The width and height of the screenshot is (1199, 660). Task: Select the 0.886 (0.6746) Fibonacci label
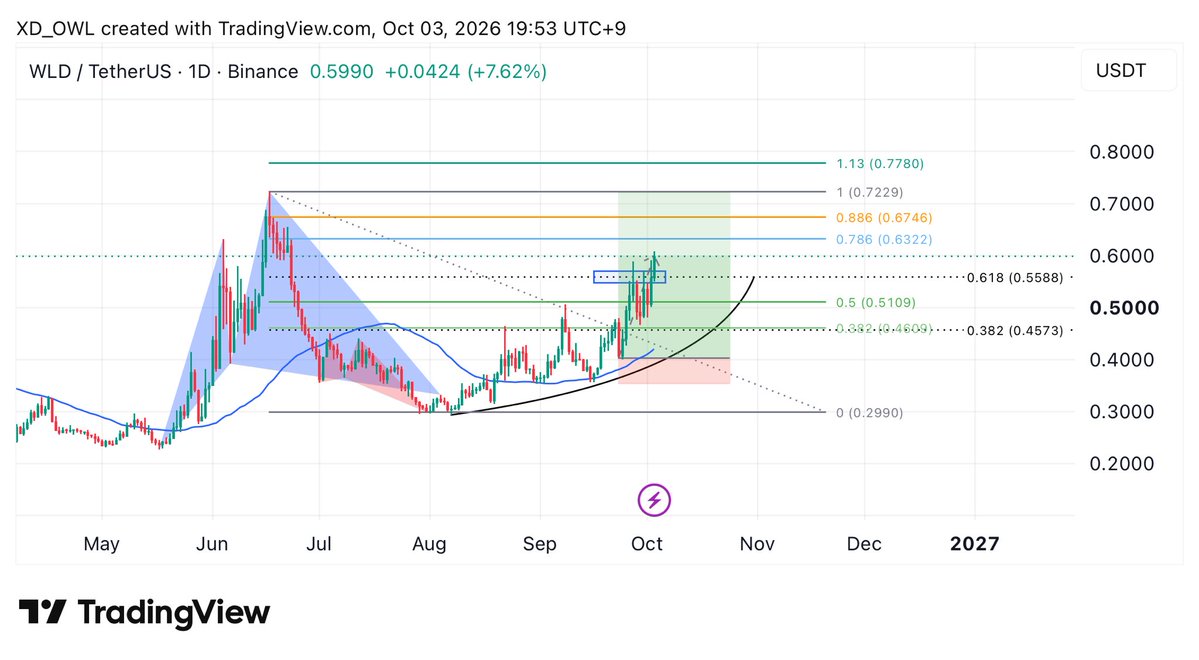pyautogui.click(x=884, y=218)
